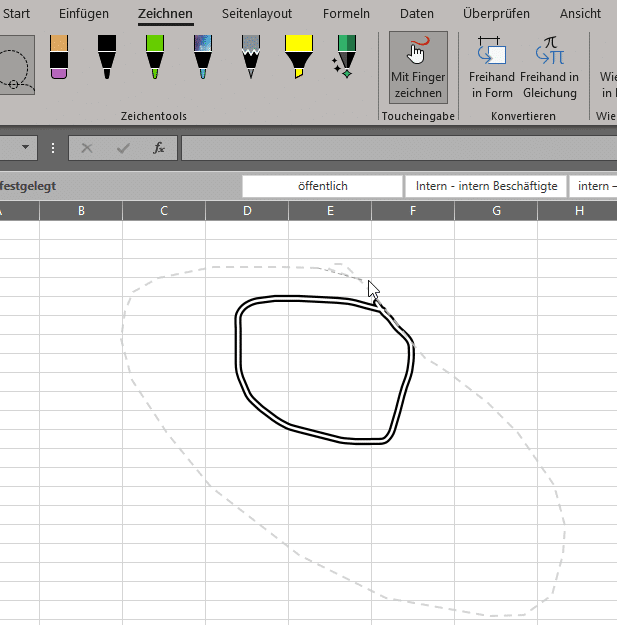Open the Formeln ribbon tab

[346, 14]
